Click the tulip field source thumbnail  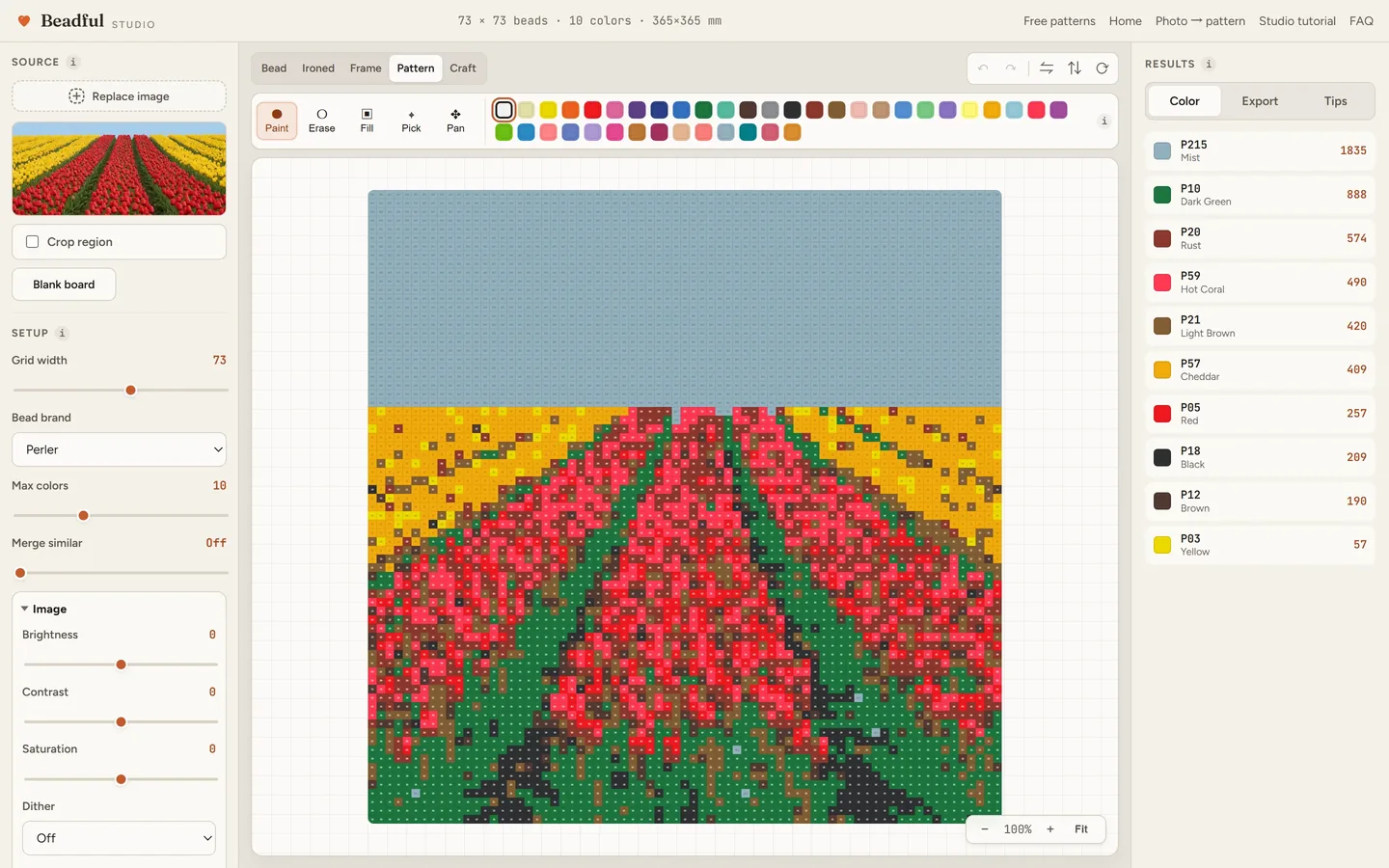pyautogui.click(x=119, y=168)
